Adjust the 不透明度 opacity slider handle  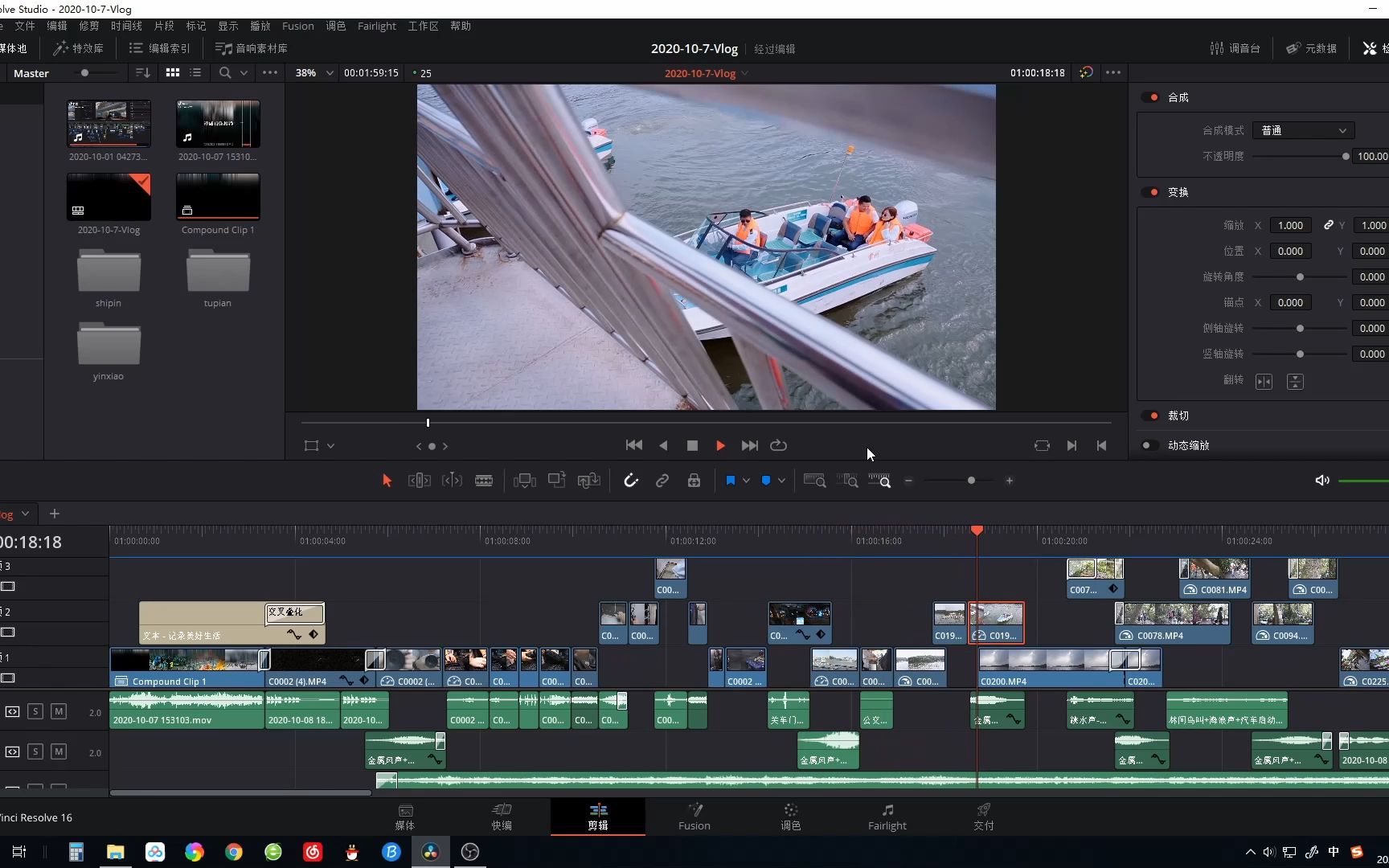pyautogui.click(x=1346, y=156)
